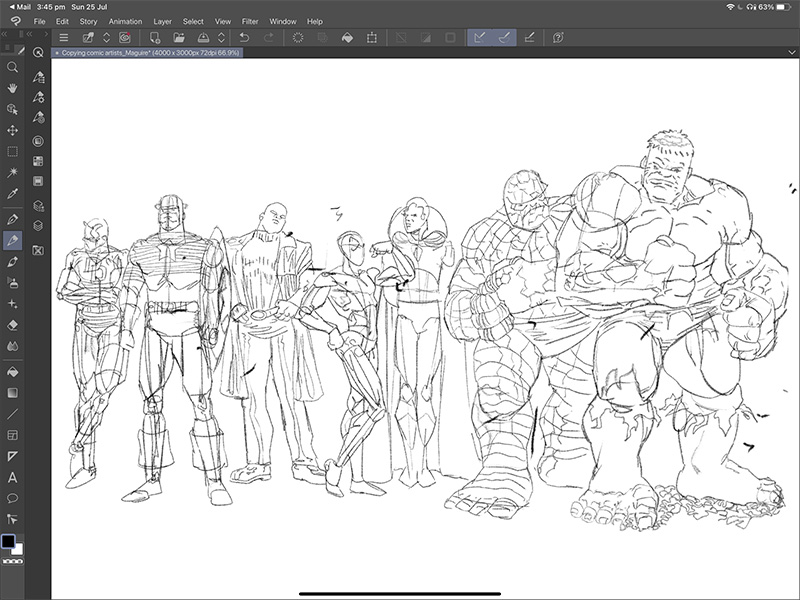Image resolution: width=800 pixels, height=600 pixels.
Task: Click the Delete selection dotted-circle icon
Action: click(298, 37)
